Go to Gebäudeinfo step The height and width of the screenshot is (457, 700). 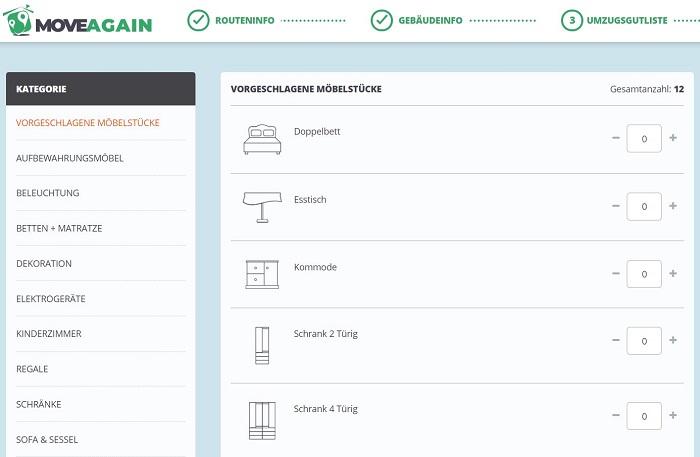pos(430,21)
